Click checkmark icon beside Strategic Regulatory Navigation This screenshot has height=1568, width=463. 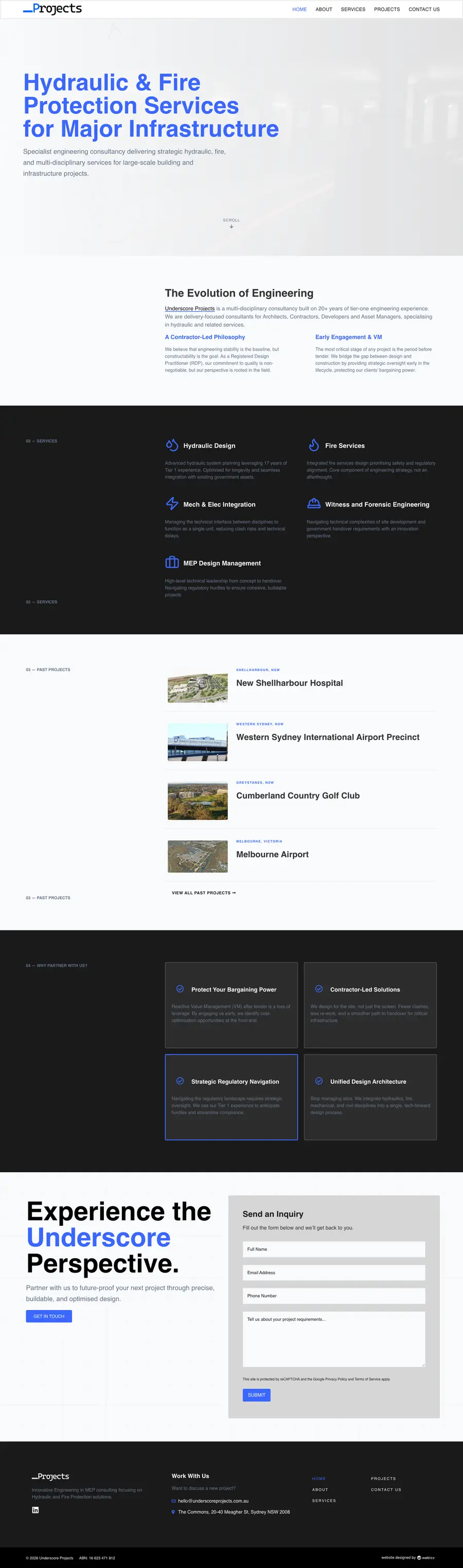coord(180,1081)
